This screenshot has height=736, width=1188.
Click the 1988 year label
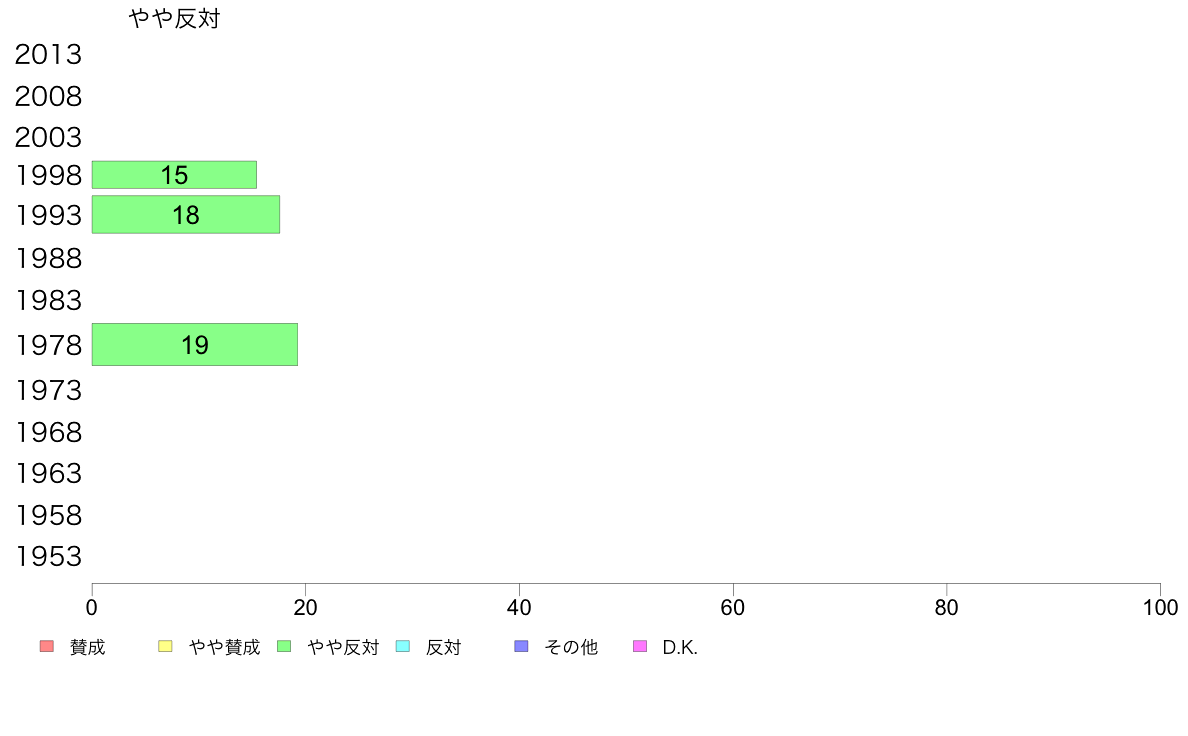pos(48,258)
